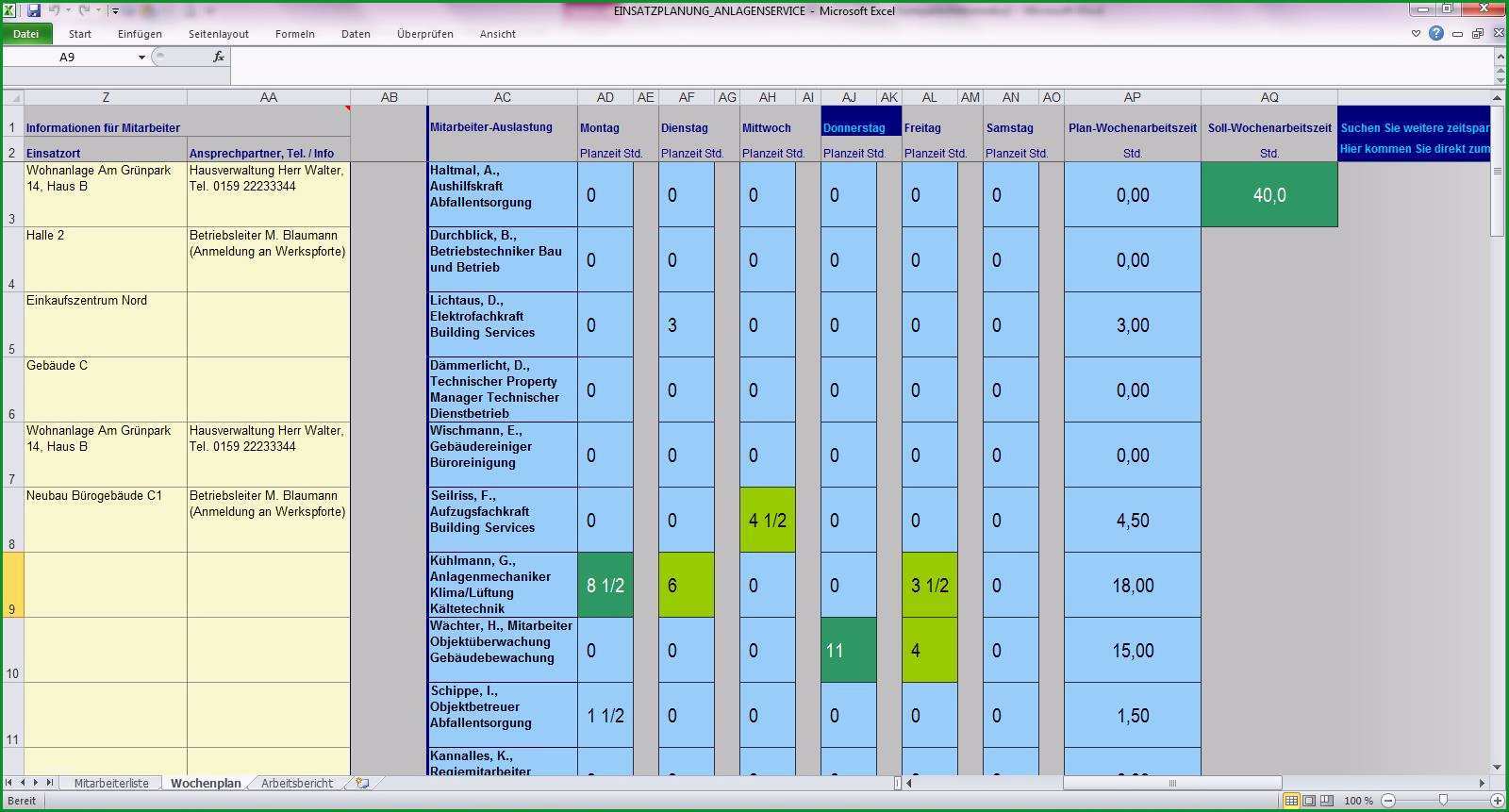Image resolution: width=1509 pixels, height=812 pixels.
Task: Click the vertical scrollbar down arrow
Action: (1499, 768)
